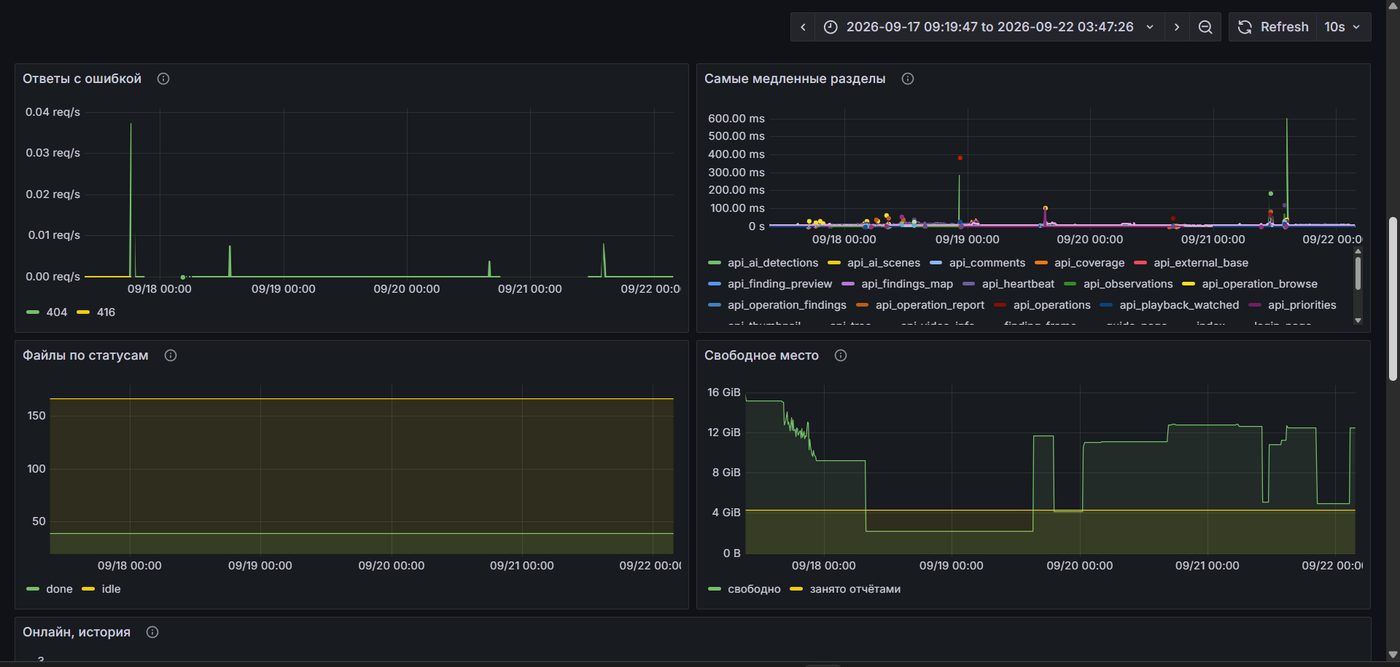Toggle the api_ai_detections series visibility
1400x667 pixels.
click(x=773, y=263)
